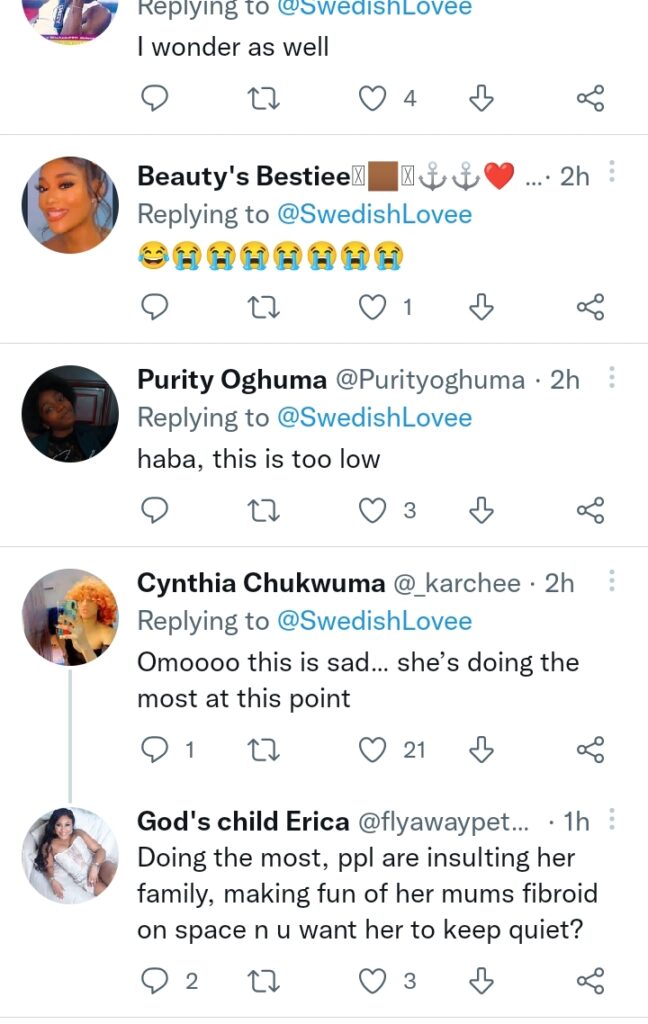Open God's child Erica's profile name
Screen dimensions: 648x1024
[x=243, y=822]
